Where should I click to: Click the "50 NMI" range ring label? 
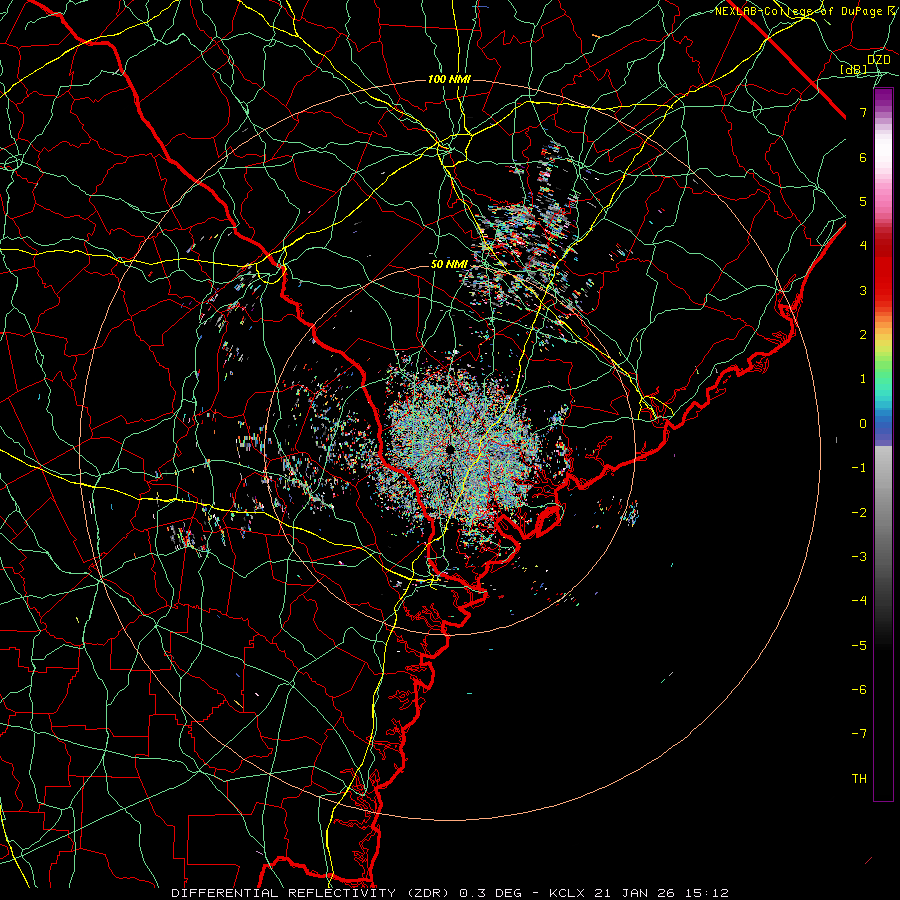(449, 264)
